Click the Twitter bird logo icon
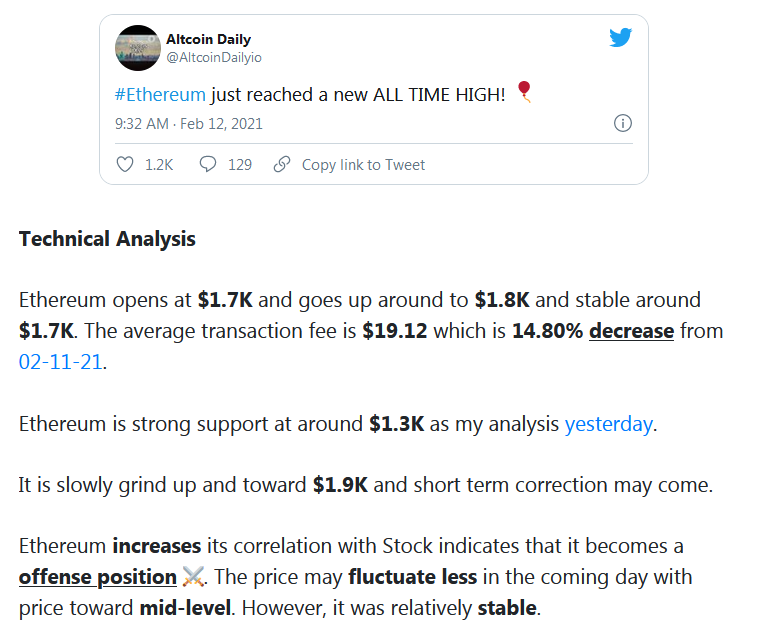The height and width of the screenshot is (639, 759). [621, 37]
